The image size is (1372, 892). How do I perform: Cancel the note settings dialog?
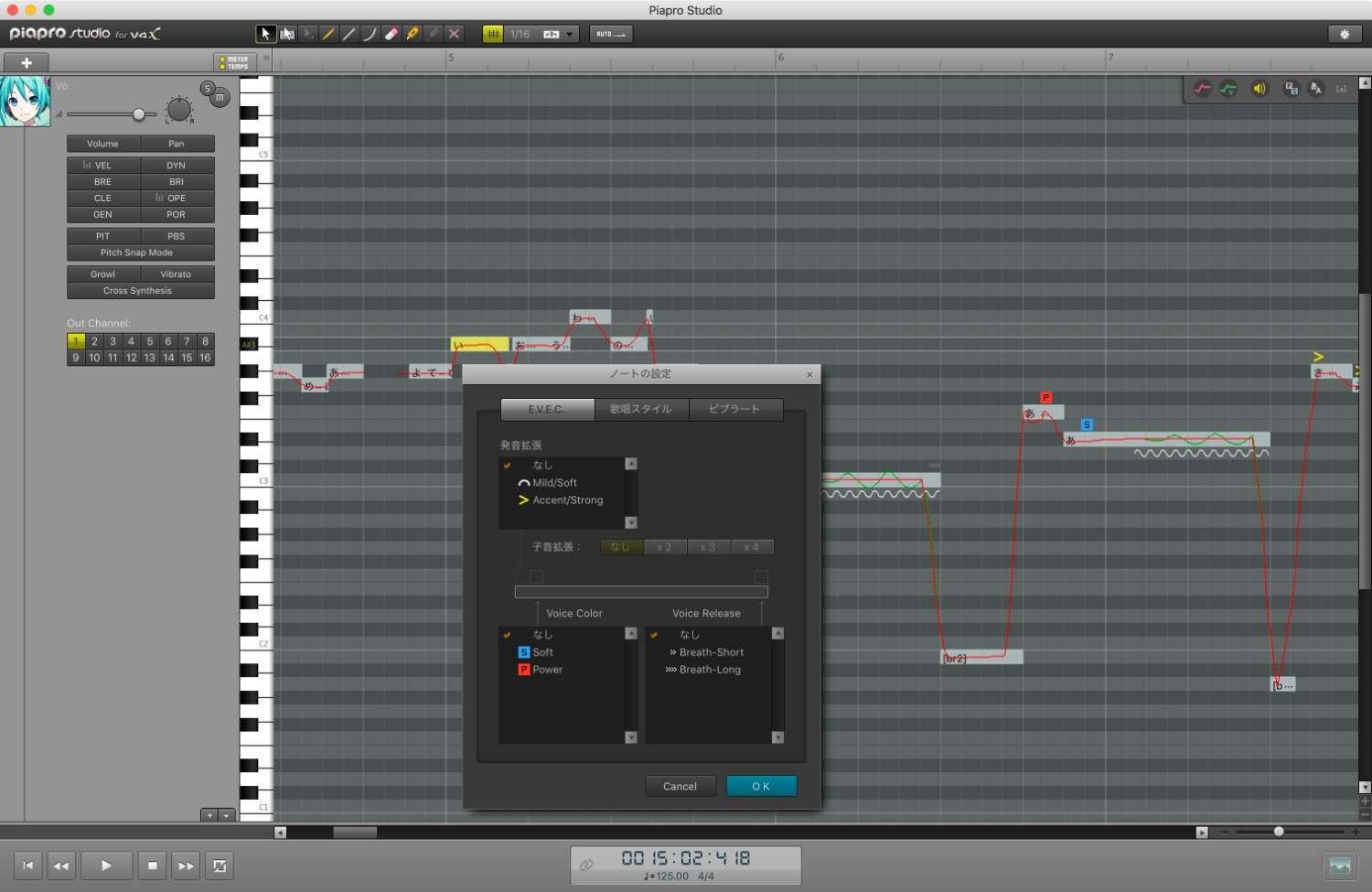click(680, 786)
